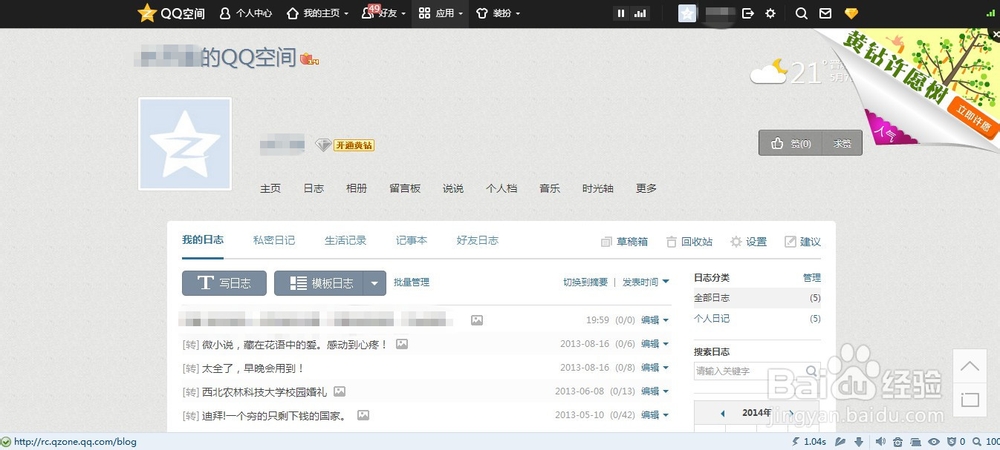1000x450 pixels.
Task: Click the 求赞 button
Action: point(842,143)
